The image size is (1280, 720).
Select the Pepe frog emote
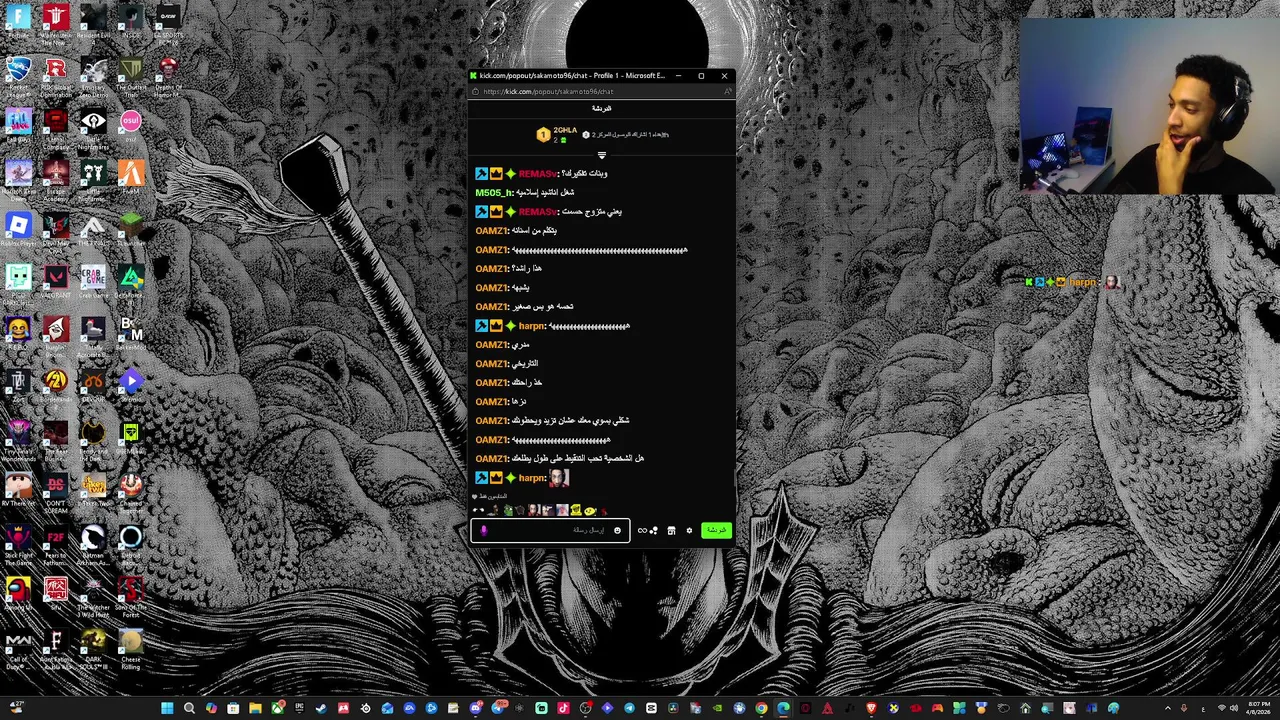[x=508, y=510]
